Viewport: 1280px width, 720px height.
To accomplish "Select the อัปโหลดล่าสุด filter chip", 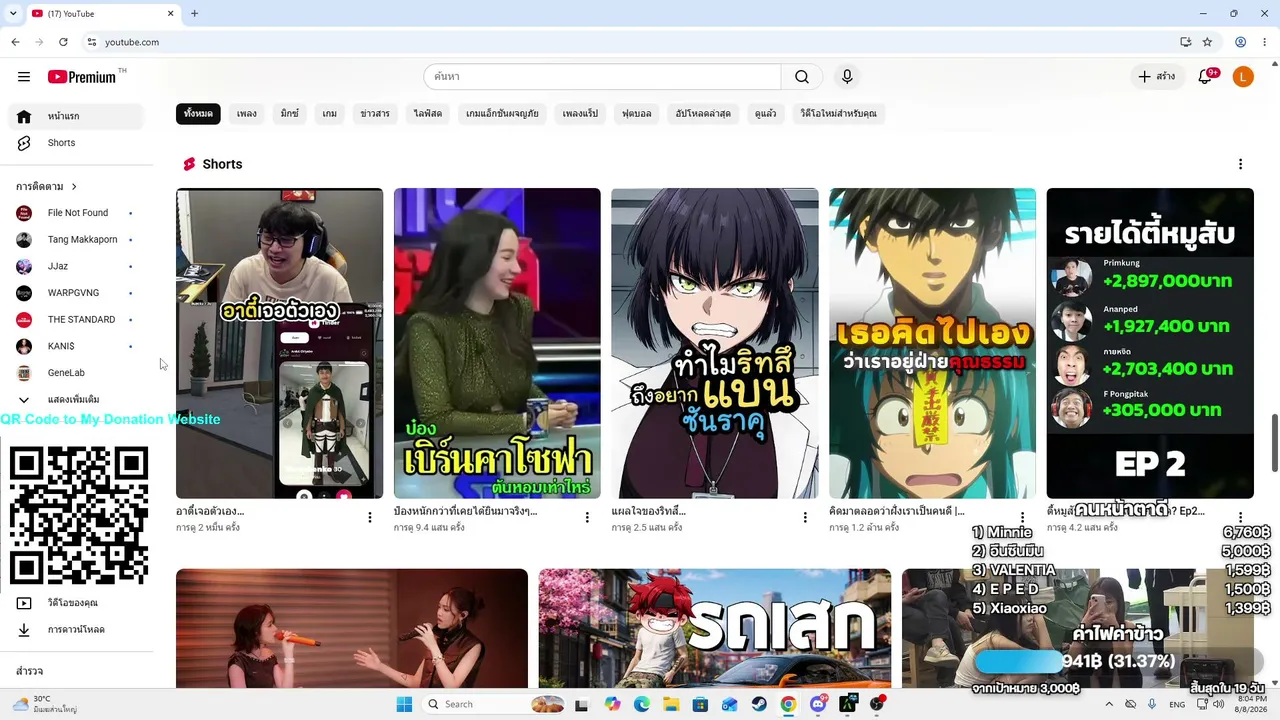I will coord(703,114).
